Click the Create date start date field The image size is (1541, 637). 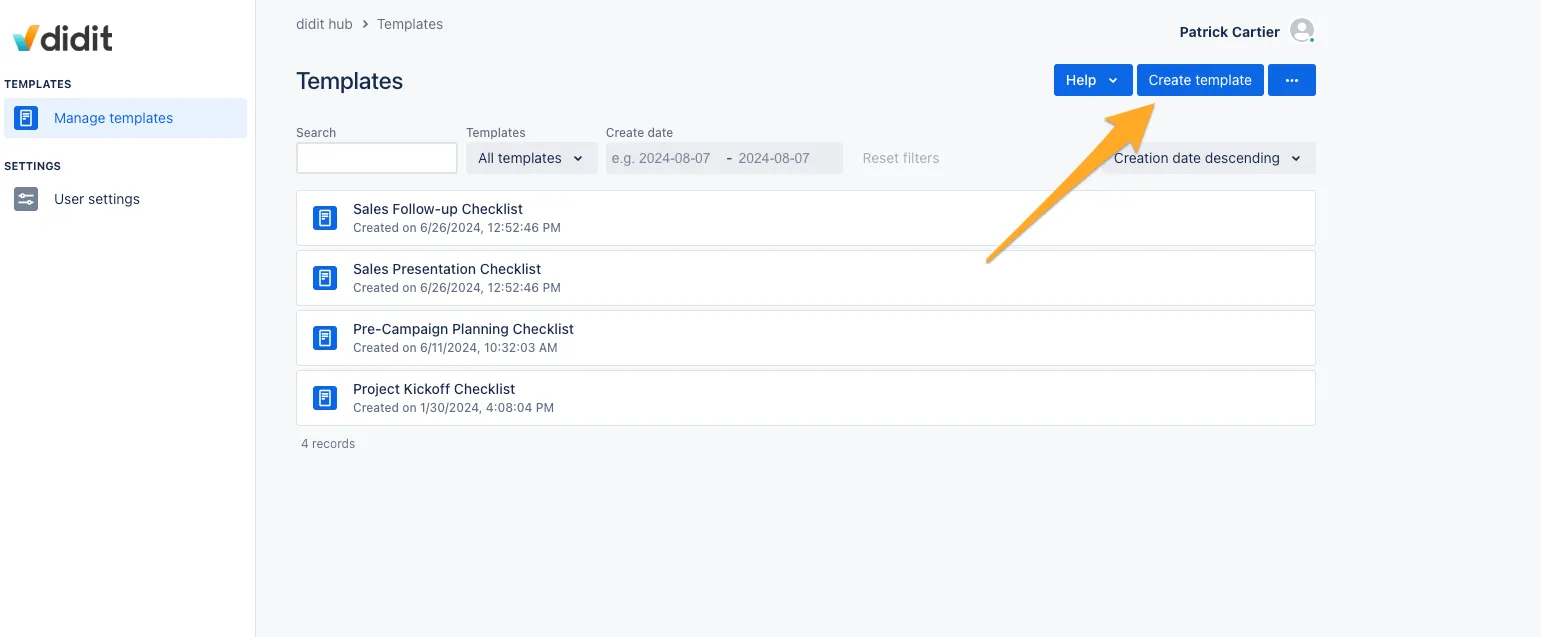coord(662,158)
